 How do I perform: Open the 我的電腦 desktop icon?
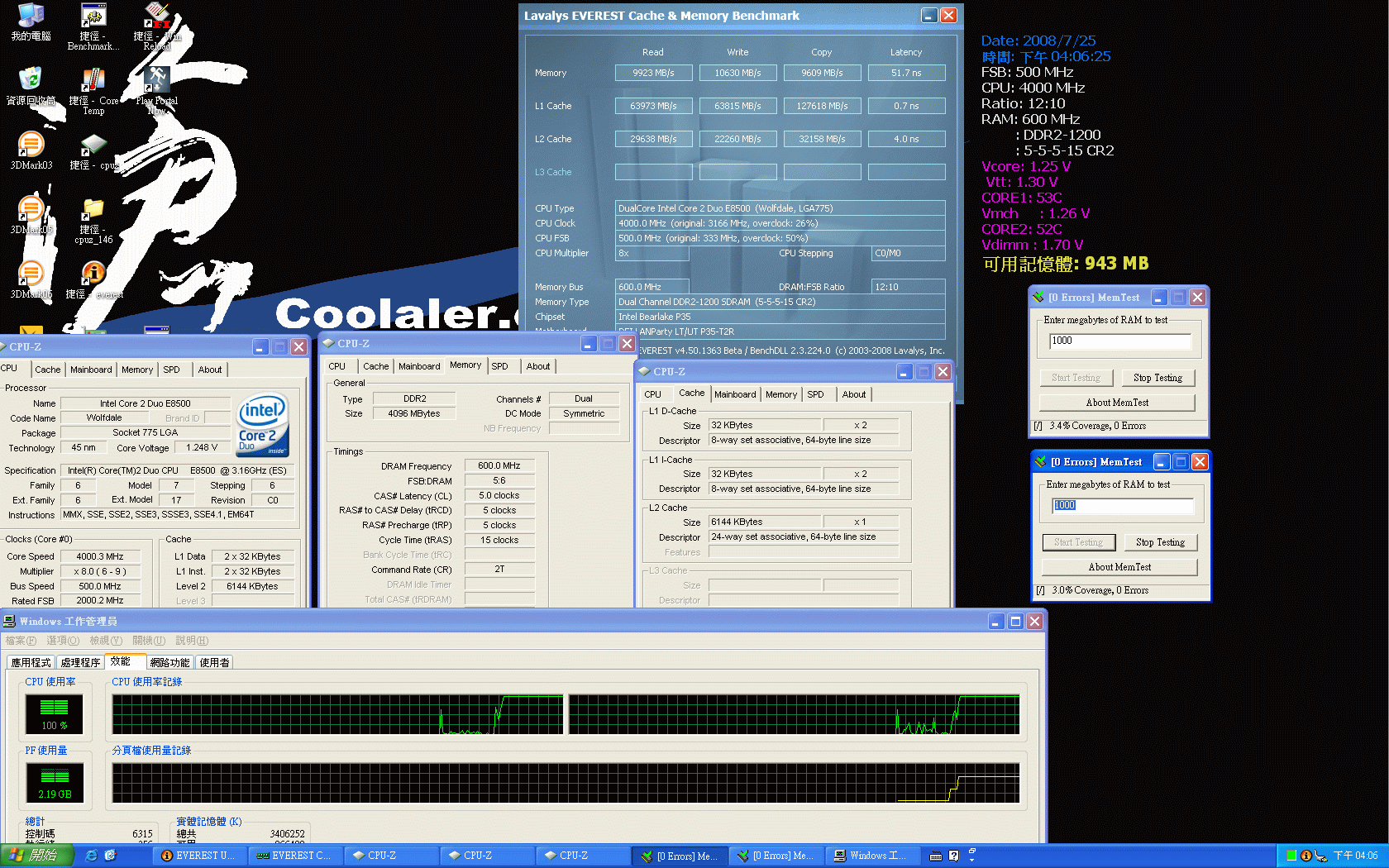click(31, 22)
